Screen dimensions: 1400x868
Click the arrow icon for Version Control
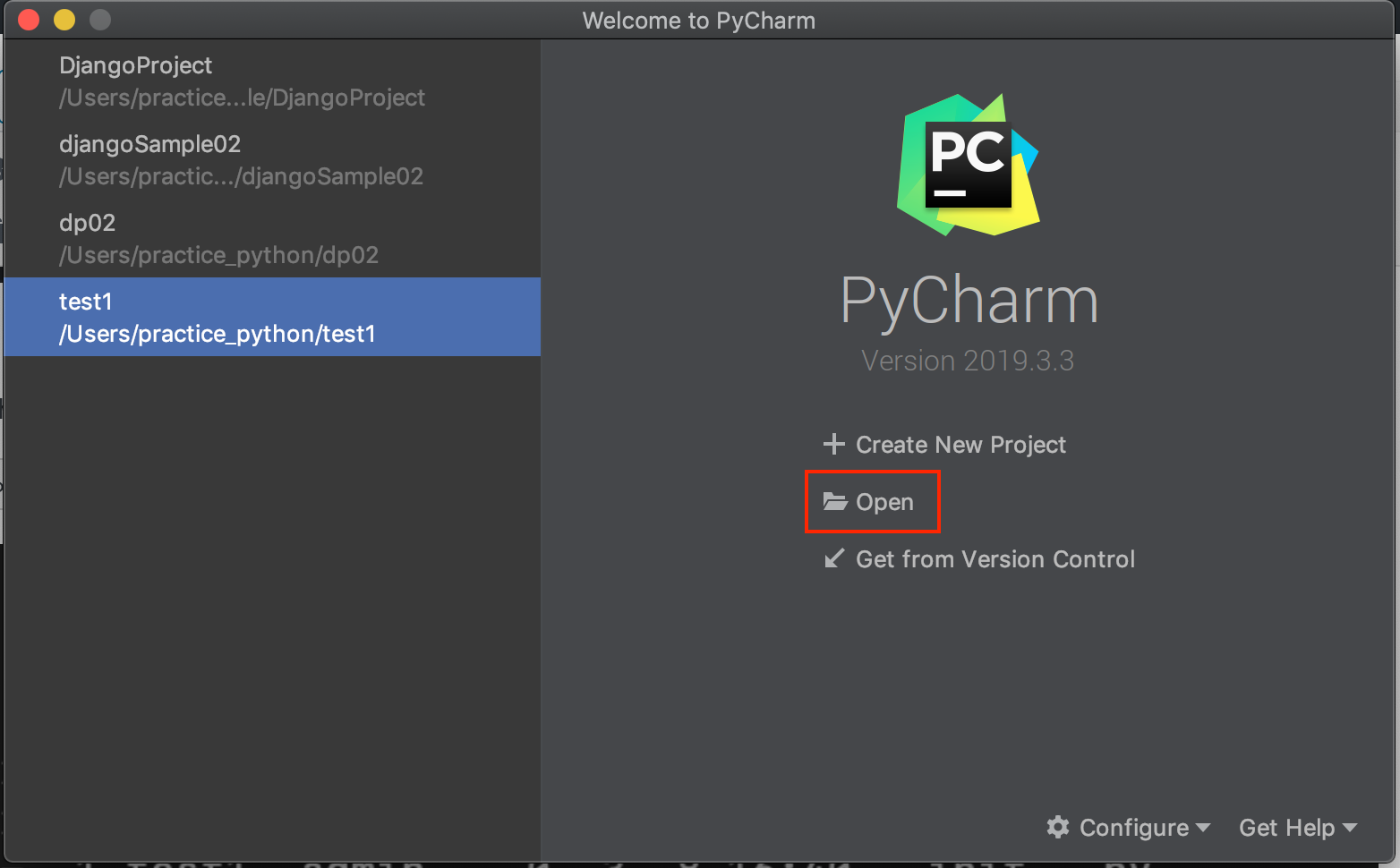tap(833, 558)
